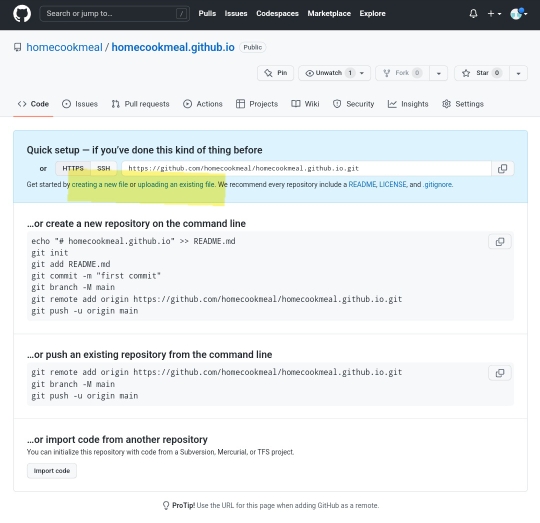Screen dimensions: 540x523
Task: Open the notifications bell
Action: [473, 14]
